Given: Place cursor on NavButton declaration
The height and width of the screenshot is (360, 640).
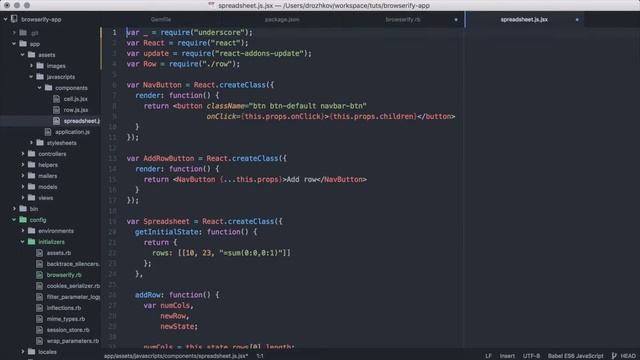Looking at the screenshot, I should [x=200, y=85].
